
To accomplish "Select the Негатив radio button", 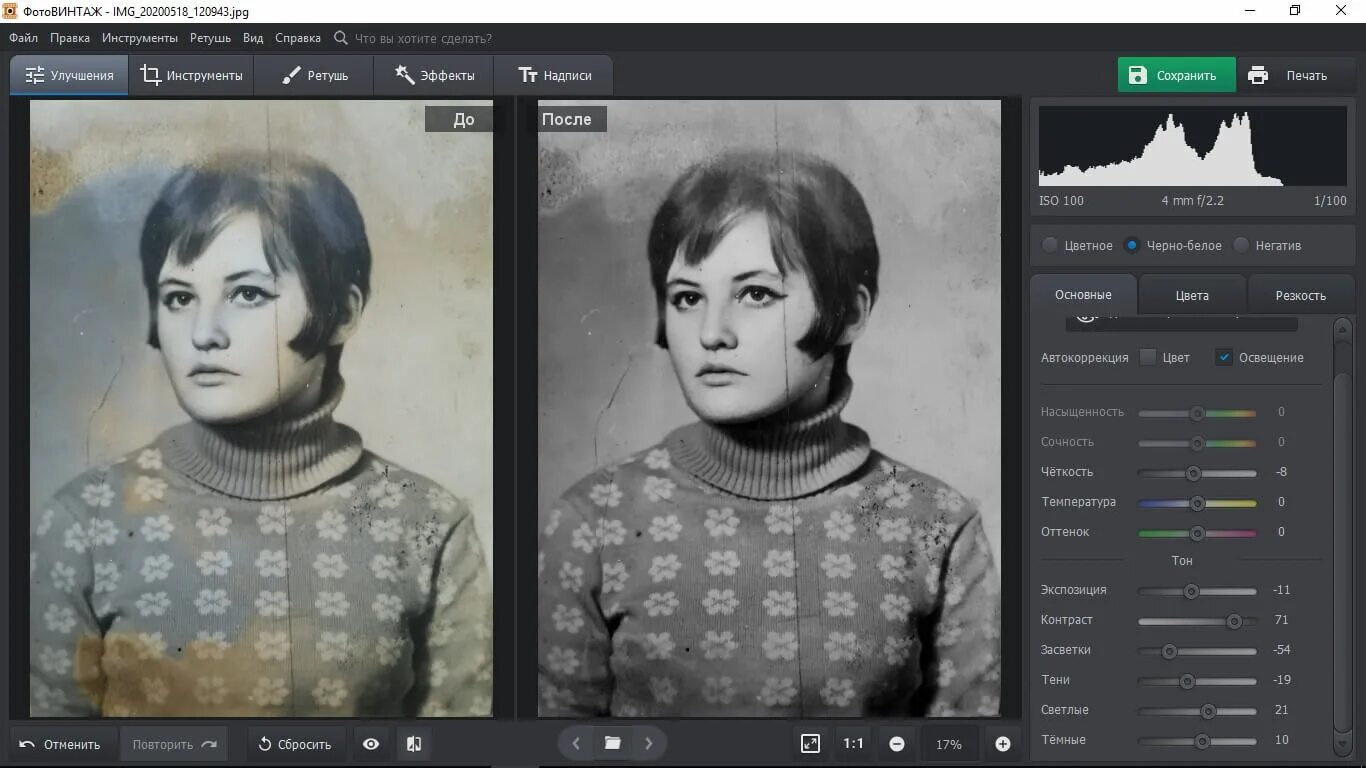I will tap(1241, 245).
